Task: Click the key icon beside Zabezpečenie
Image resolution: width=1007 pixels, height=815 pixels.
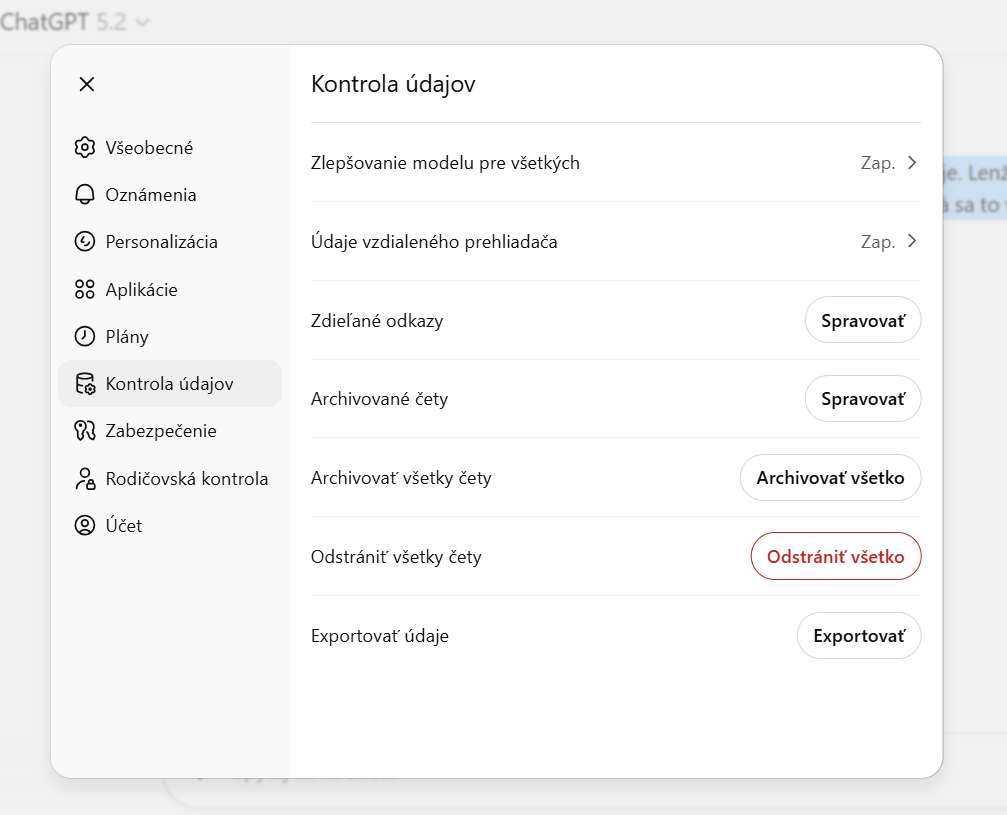Action: coord(85,431)
